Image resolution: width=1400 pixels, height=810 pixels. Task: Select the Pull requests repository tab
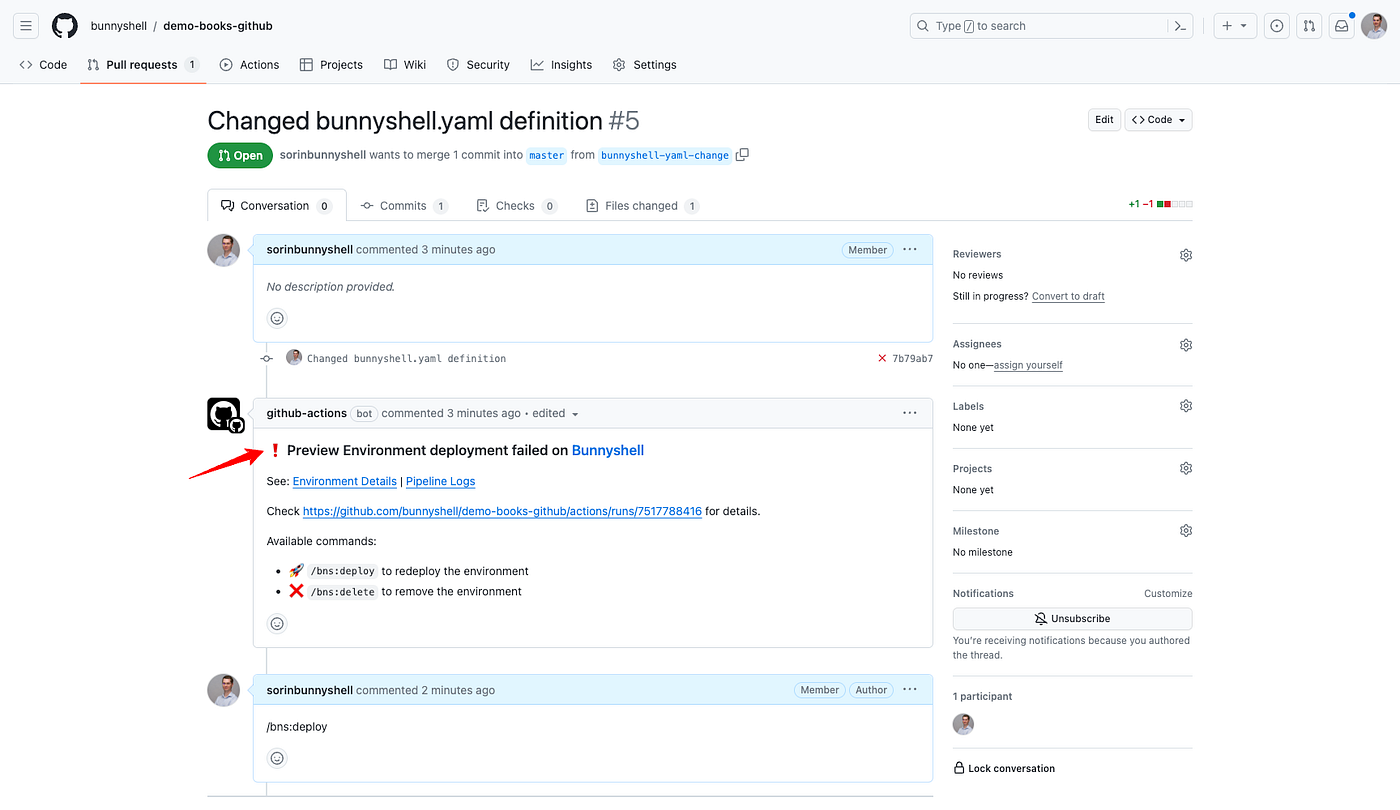(143, 65)
